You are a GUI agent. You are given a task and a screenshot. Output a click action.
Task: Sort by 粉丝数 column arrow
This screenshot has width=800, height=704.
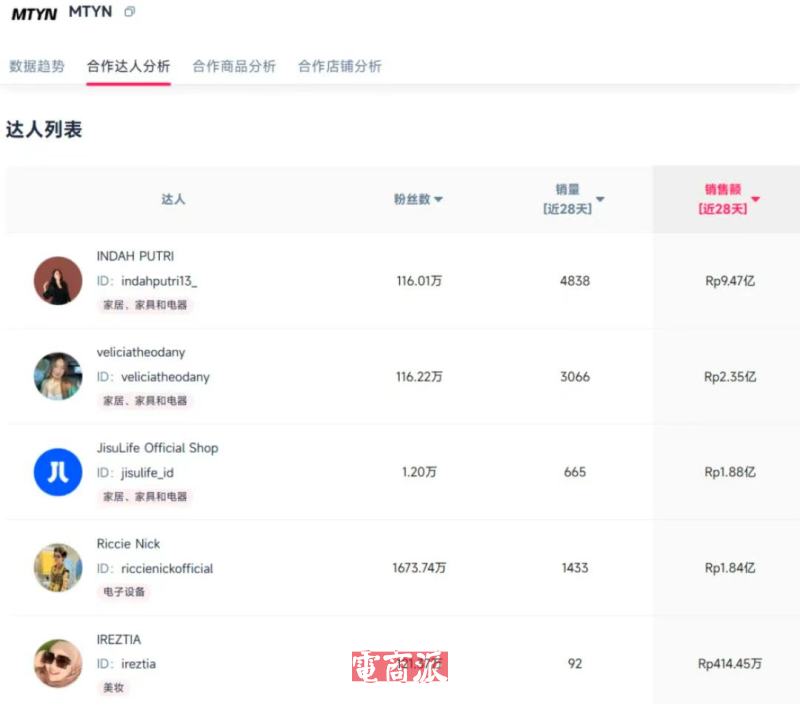click(438, 200)
